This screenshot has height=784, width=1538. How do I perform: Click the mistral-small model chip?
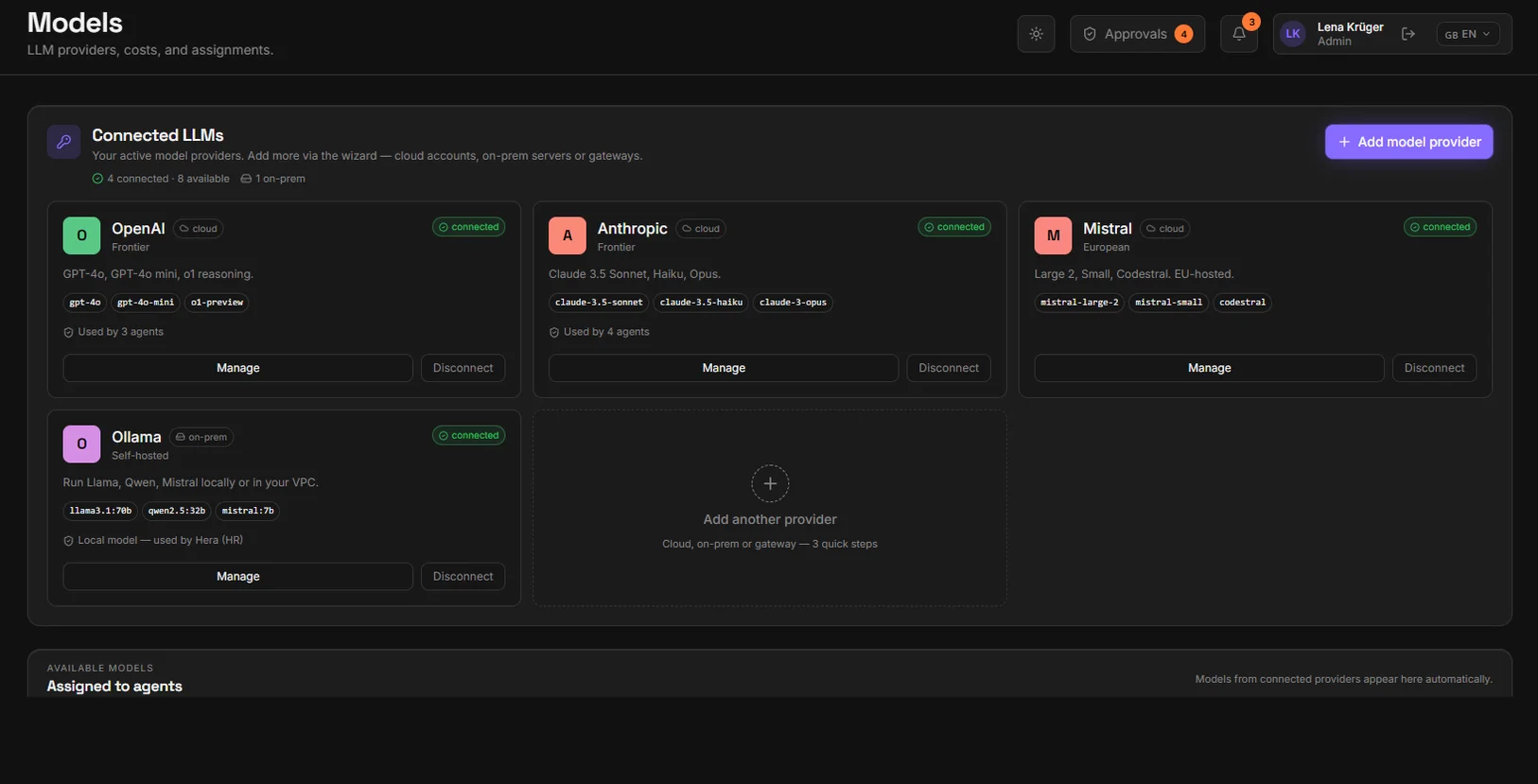point(1169,303)
